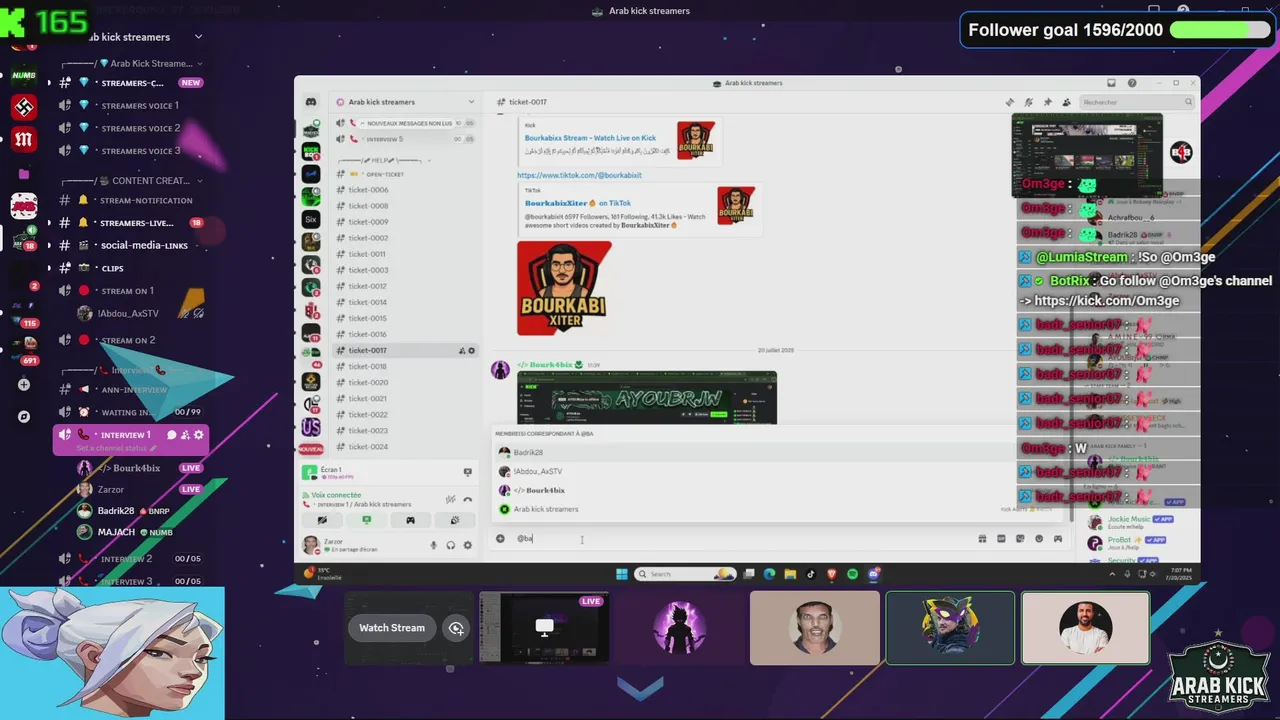The height and width of the screenshot is (720, 1280).
Task: Open the STREAMERS VOICE 1 channel
Action: pyautogui.click(x=130, y=105)
